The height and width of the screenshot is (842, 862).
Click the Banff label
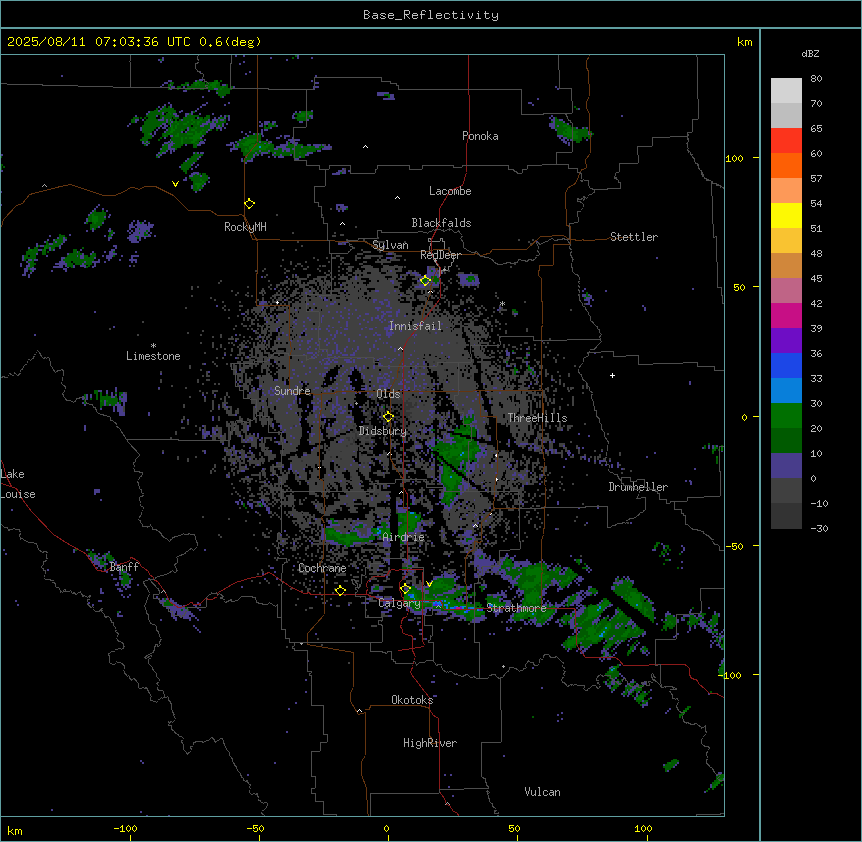point(124,567)
